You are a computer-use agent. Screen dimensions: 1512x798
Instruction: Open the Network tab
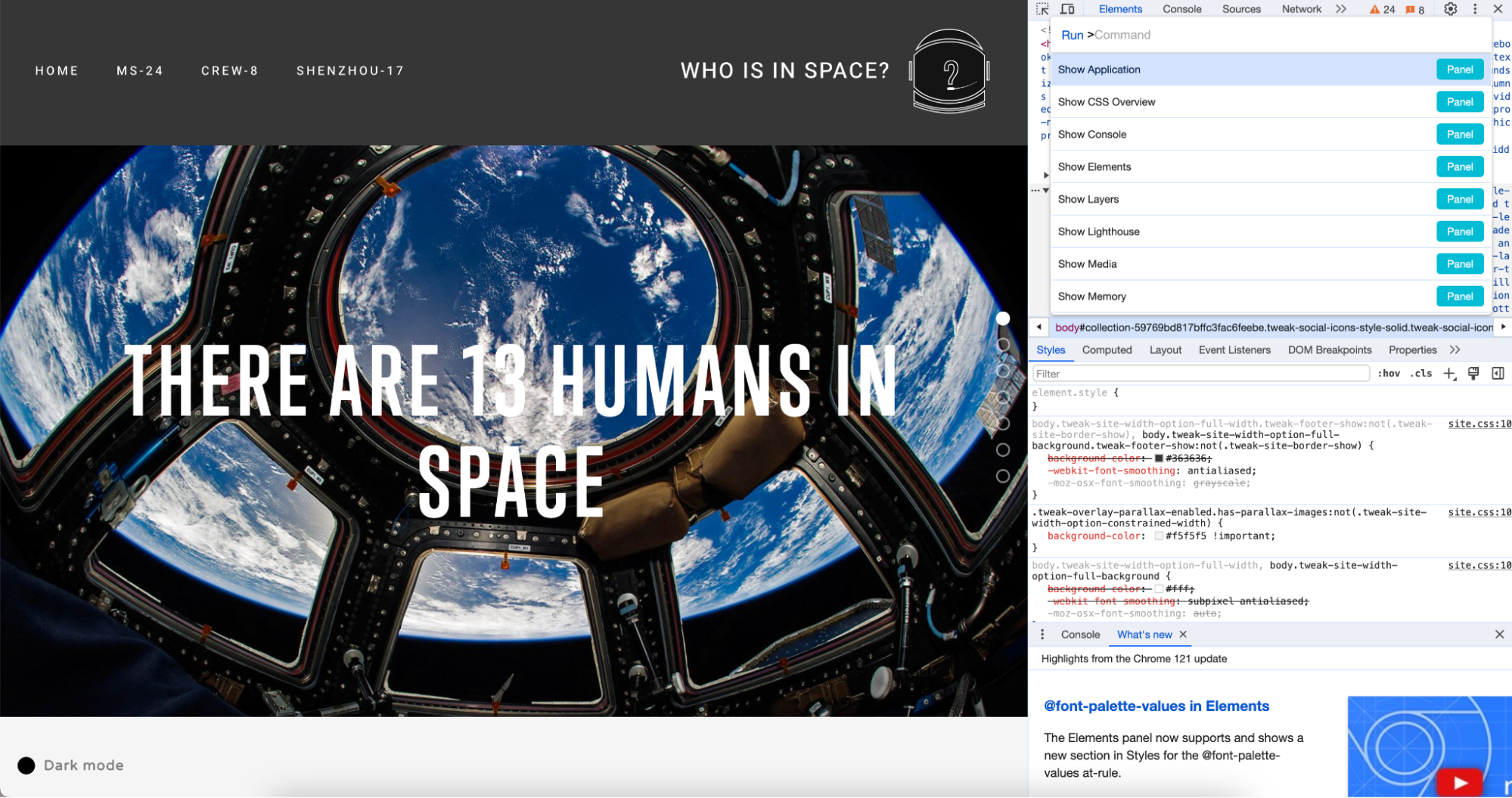click(x=1301, y=9)
